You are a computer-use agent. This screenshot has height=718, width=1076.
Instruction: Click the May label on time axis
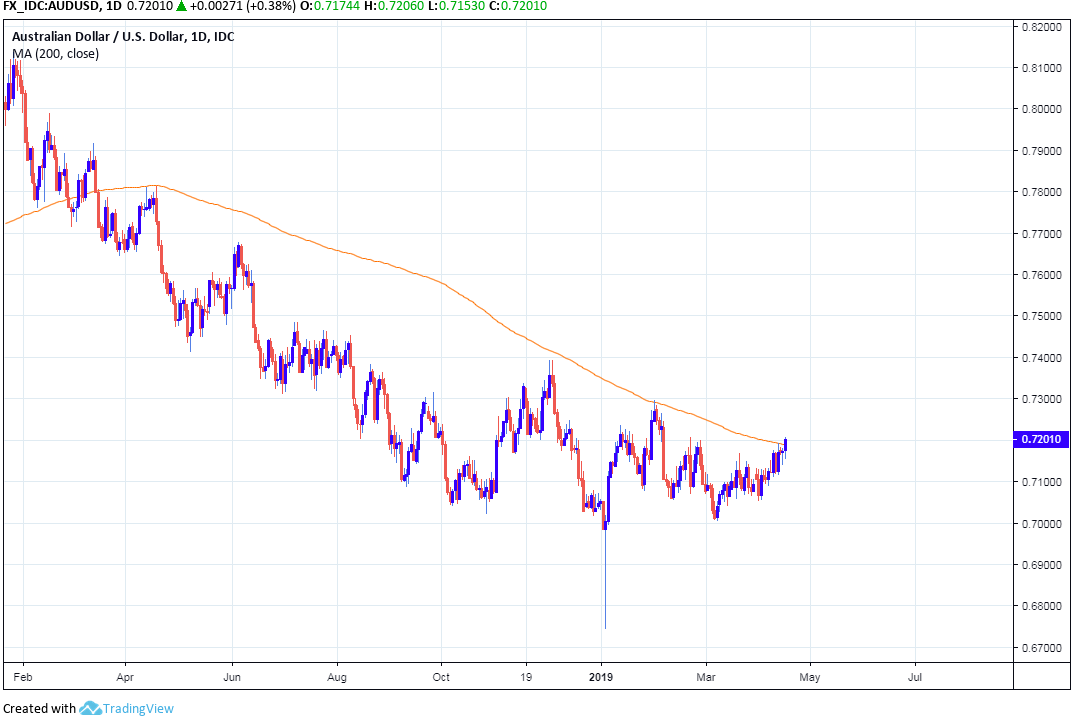810,676
